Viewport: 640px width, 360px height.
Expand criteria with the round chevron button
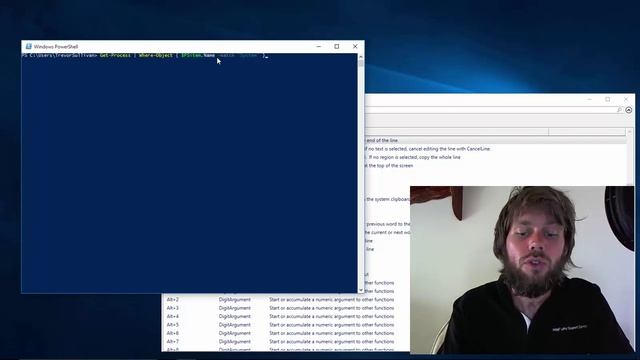click(x=629, y=110)
